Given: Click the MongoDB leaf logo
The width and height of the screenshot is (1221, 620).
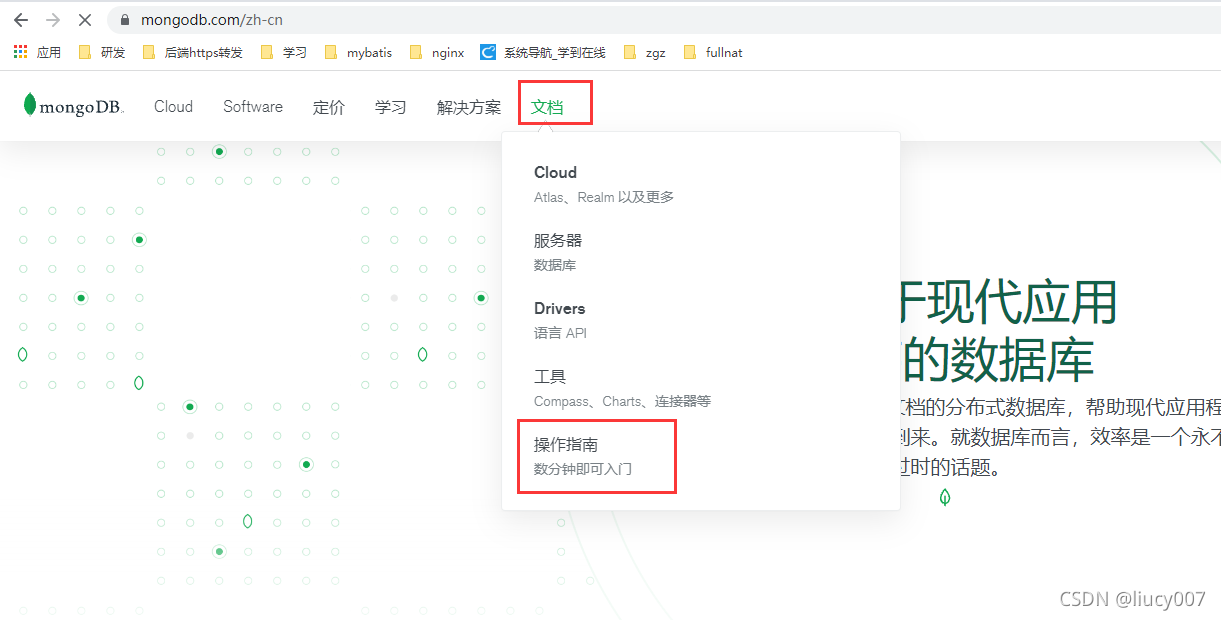Looking at the screenshot, I should [74, 105].
